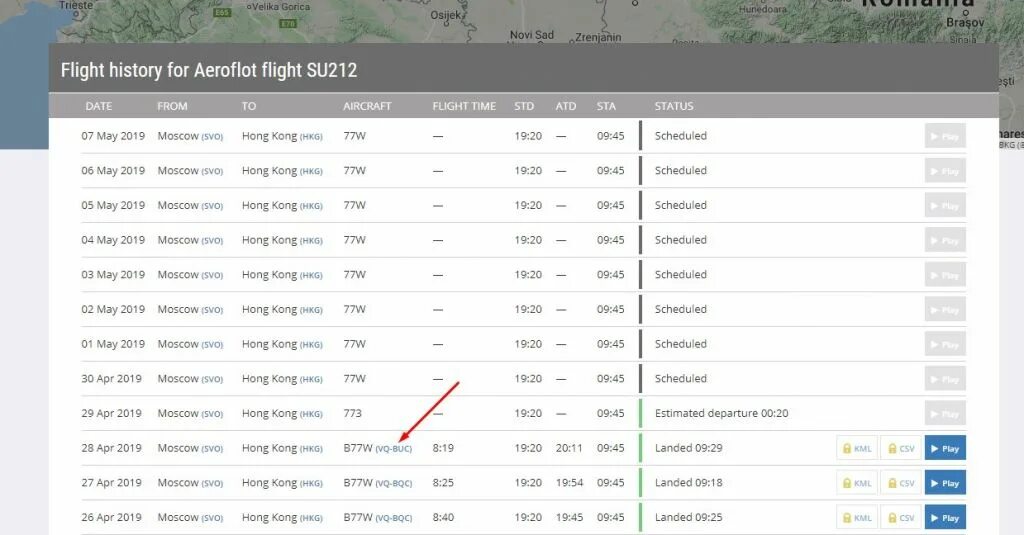Select the date 29 Apr 2019
The width and height of the screenshot is (1024, 535).
pos(111,413)
